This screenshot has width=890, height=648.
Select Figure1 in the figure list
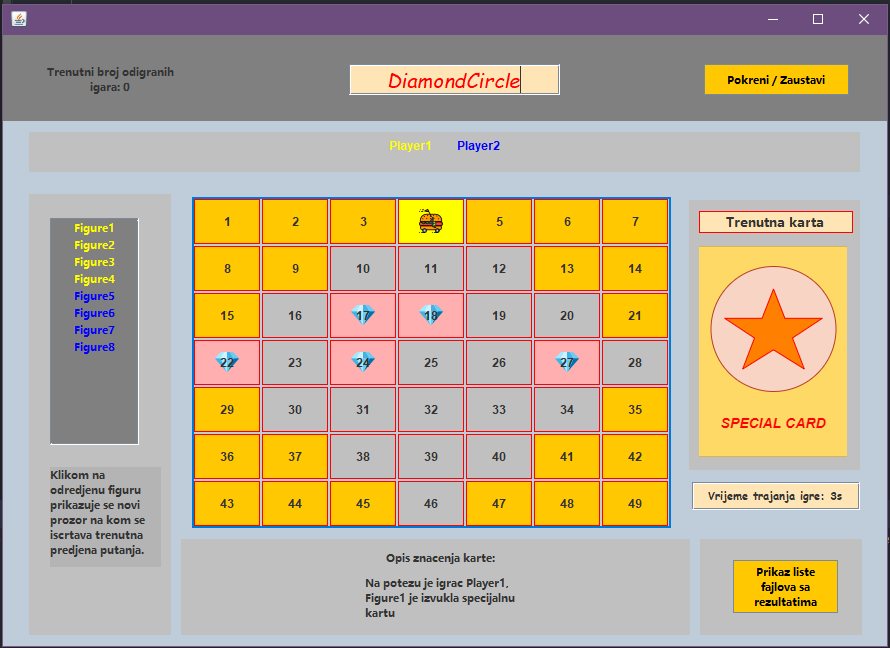(x=94, y=228)
